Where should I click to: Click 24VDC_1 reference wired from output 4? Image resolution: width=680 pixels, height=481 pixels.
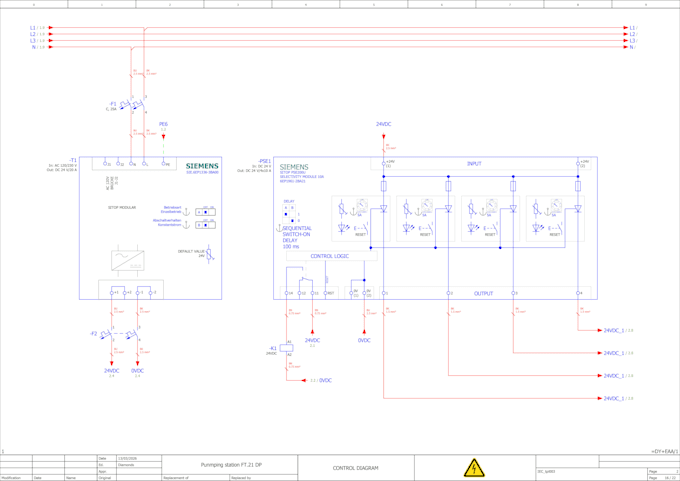point(618,330)
